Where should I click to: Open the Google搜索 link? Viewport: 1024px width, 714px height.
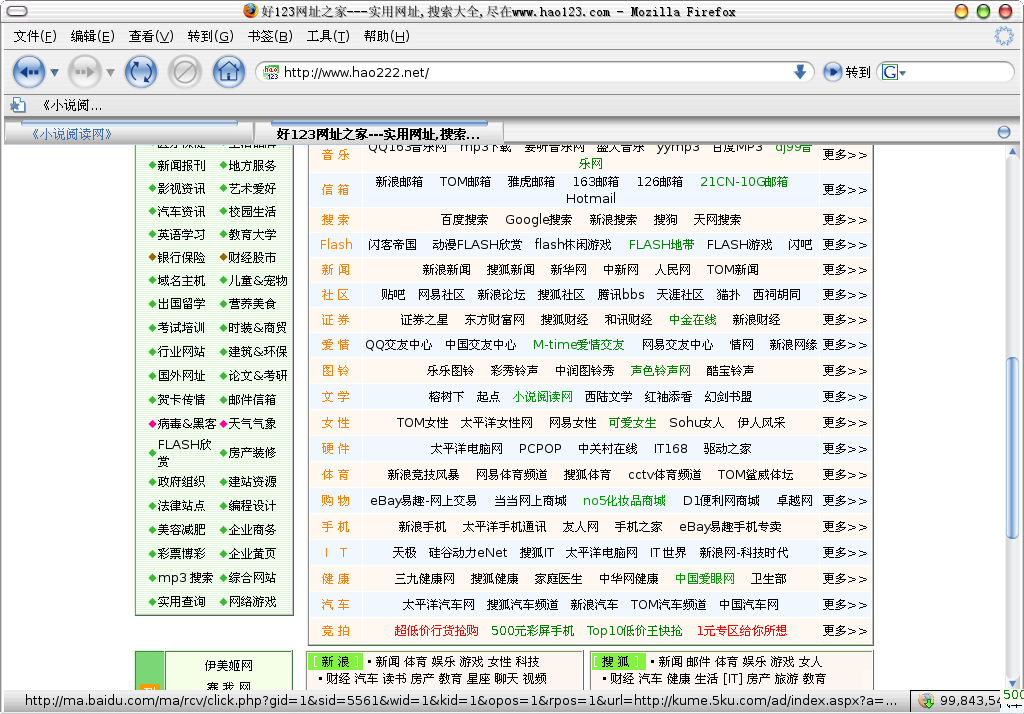539,219
